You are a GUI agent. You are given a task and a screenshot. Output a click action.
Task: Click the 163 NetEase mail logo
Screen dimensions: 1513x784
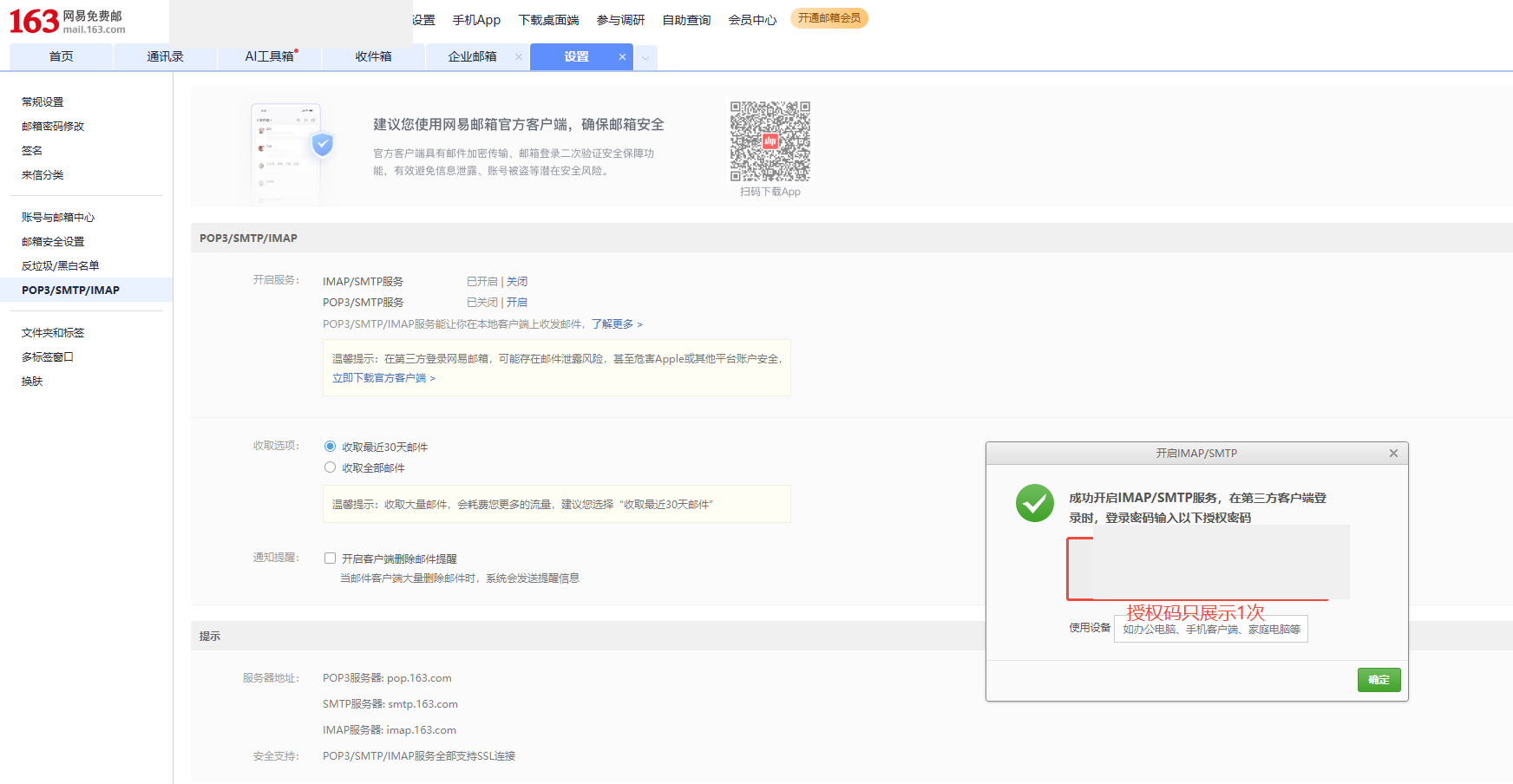click(x=67, y=21)
